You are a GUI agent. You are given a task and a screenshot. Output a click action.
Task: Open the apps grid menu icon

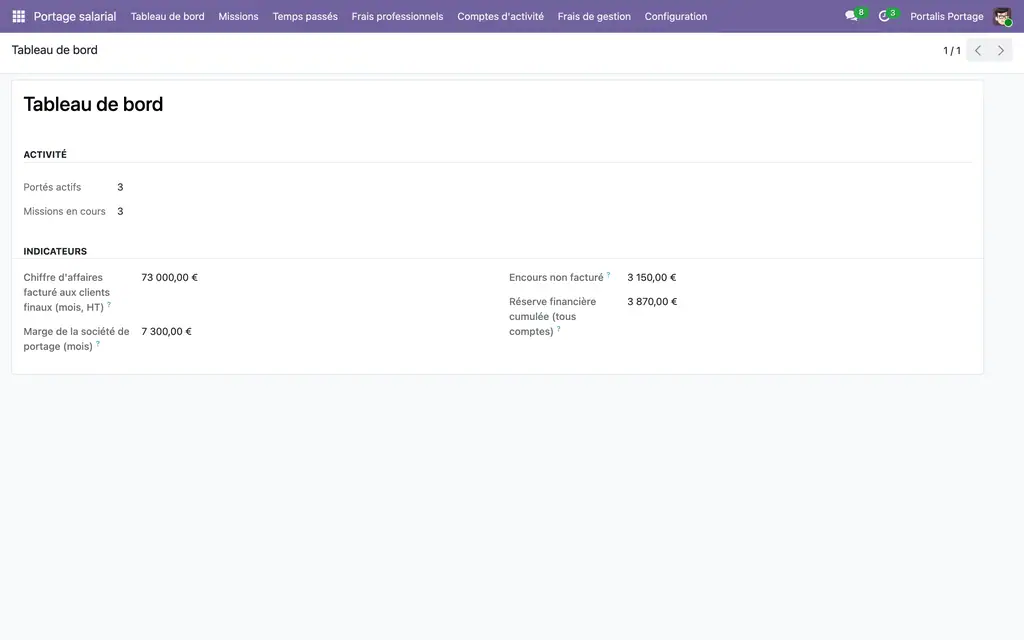click(18, 16)
